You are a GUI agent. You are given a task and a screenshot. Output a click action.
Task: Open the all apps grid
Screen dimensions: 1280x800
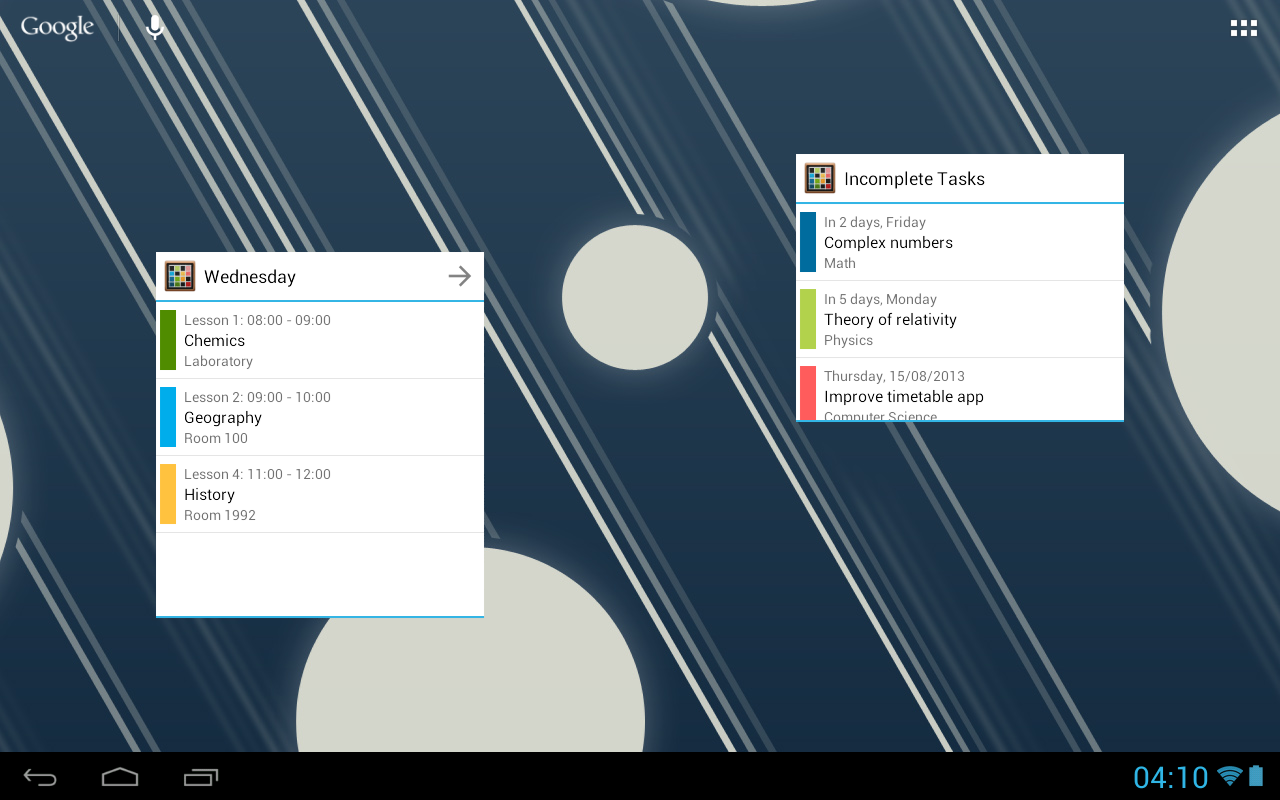1243,27
